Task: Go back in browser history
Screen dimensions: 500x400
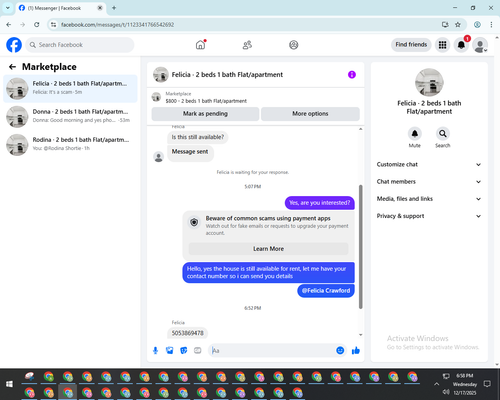Action: pyautogui.click(x=9, y=25)
